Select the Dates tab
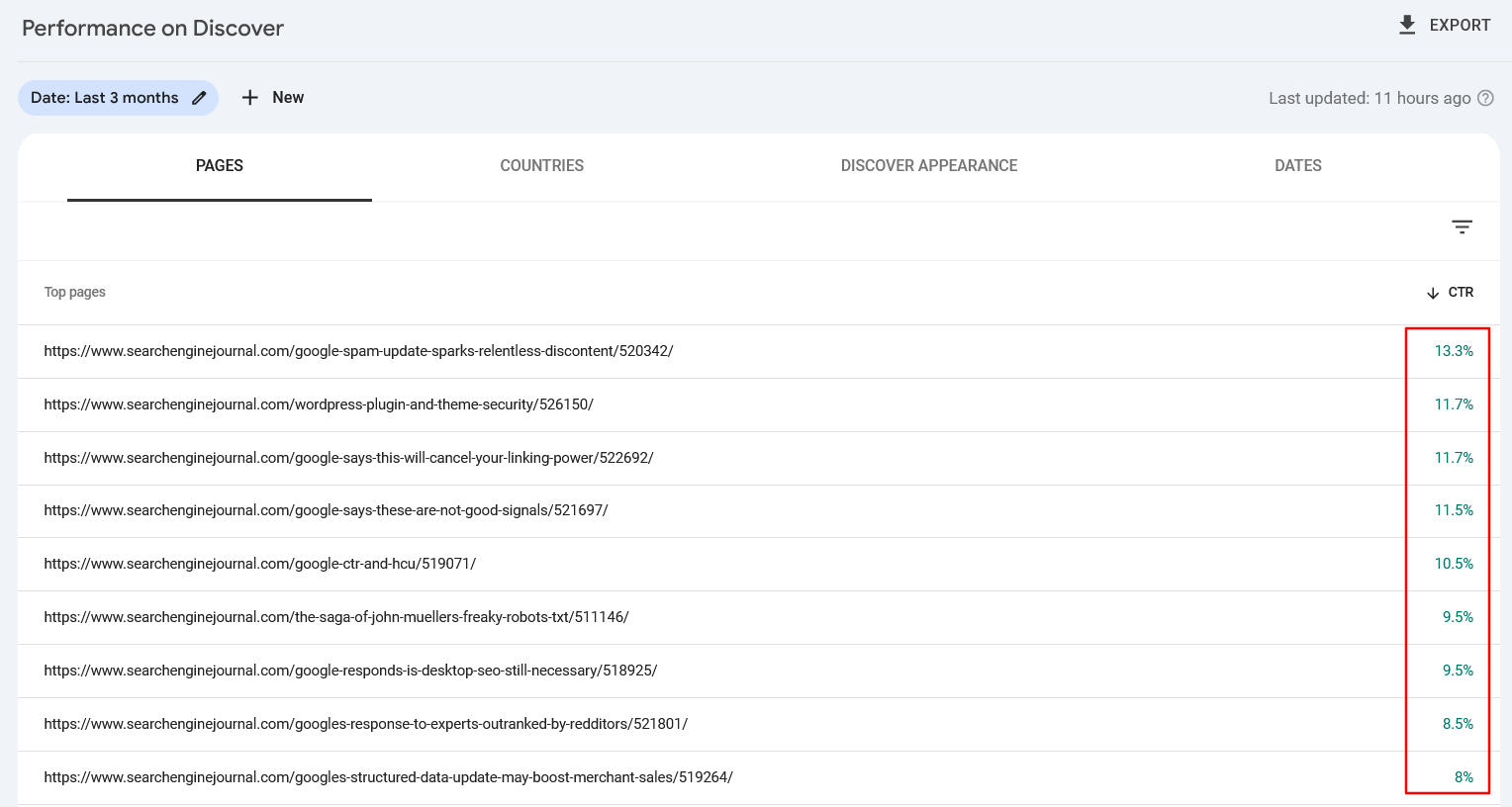This screenshot has width=1512, height=807. click(x=1297, y=166)
